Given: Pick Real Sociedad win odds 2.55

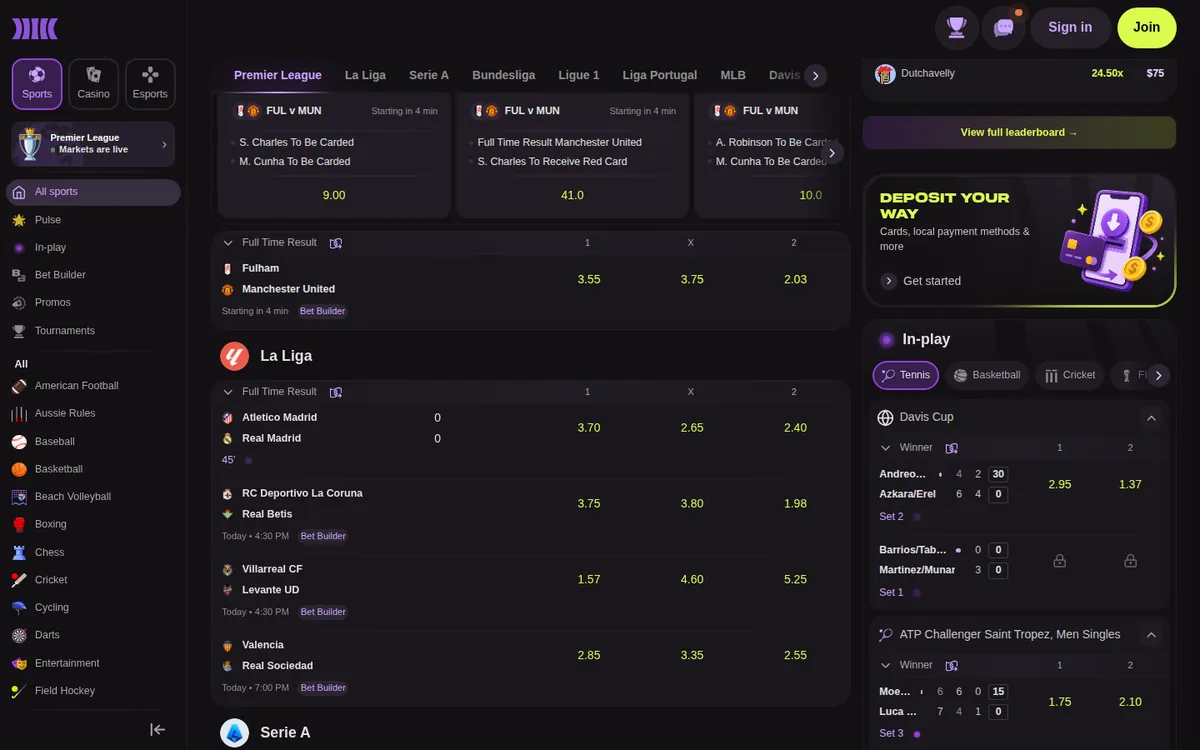Looking at the screenshot, I should pos(795,656).
